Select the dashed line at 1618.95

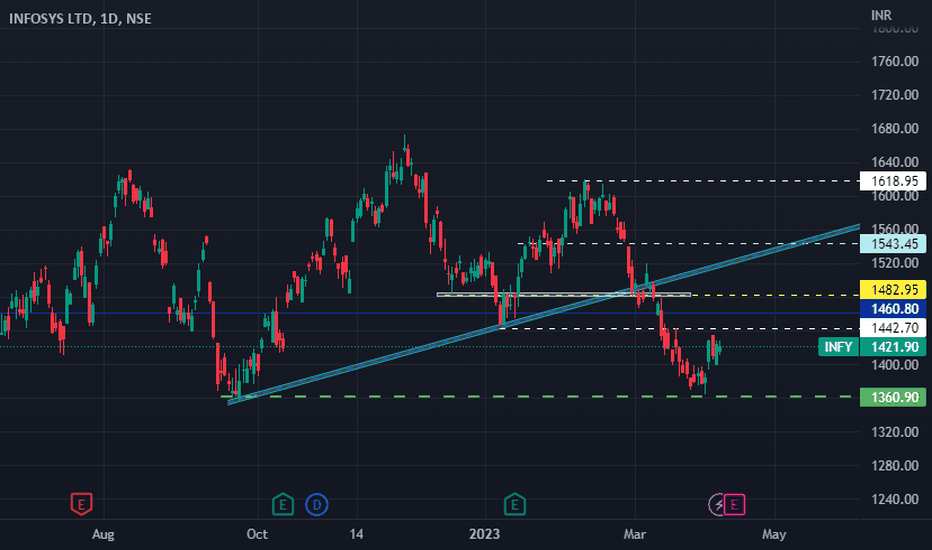[x=701, y=181]
